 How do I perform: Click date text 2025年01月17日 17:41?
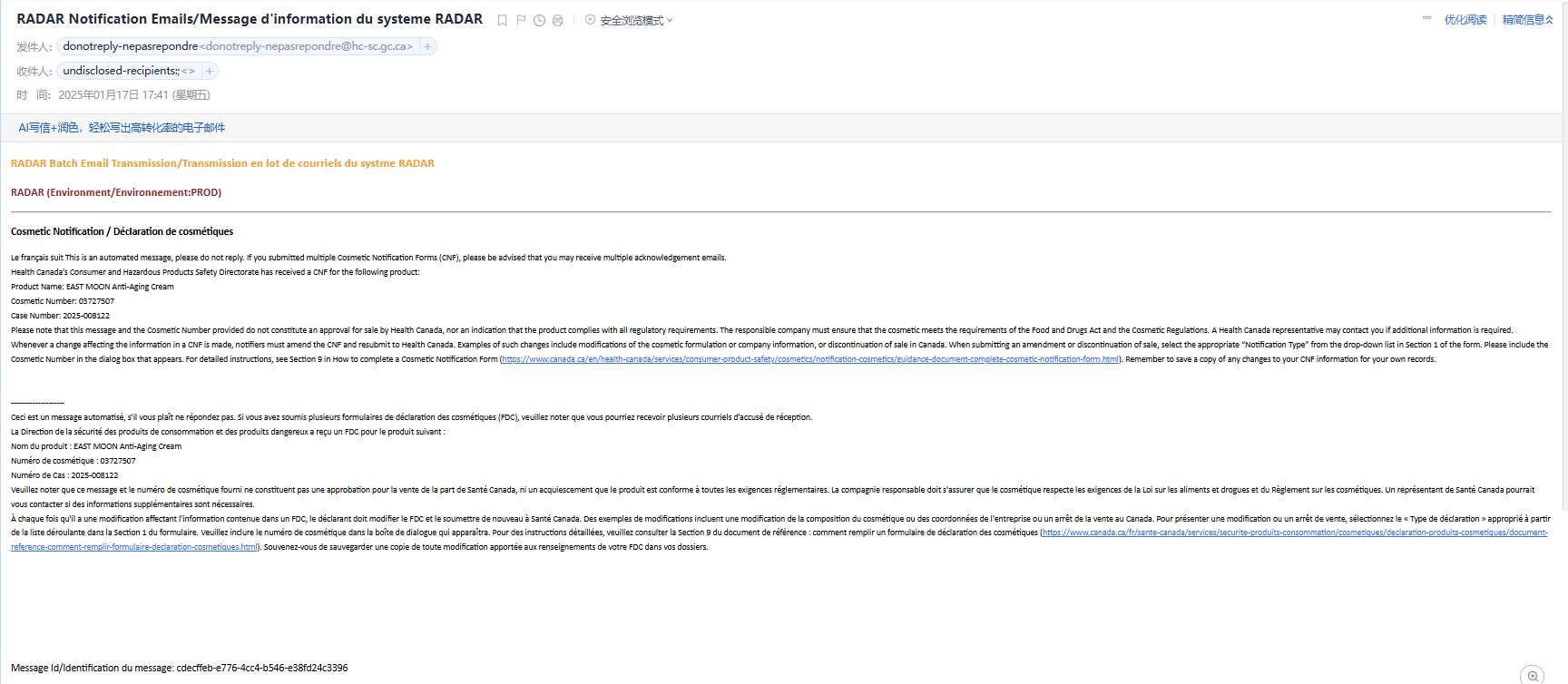point(113,95)
